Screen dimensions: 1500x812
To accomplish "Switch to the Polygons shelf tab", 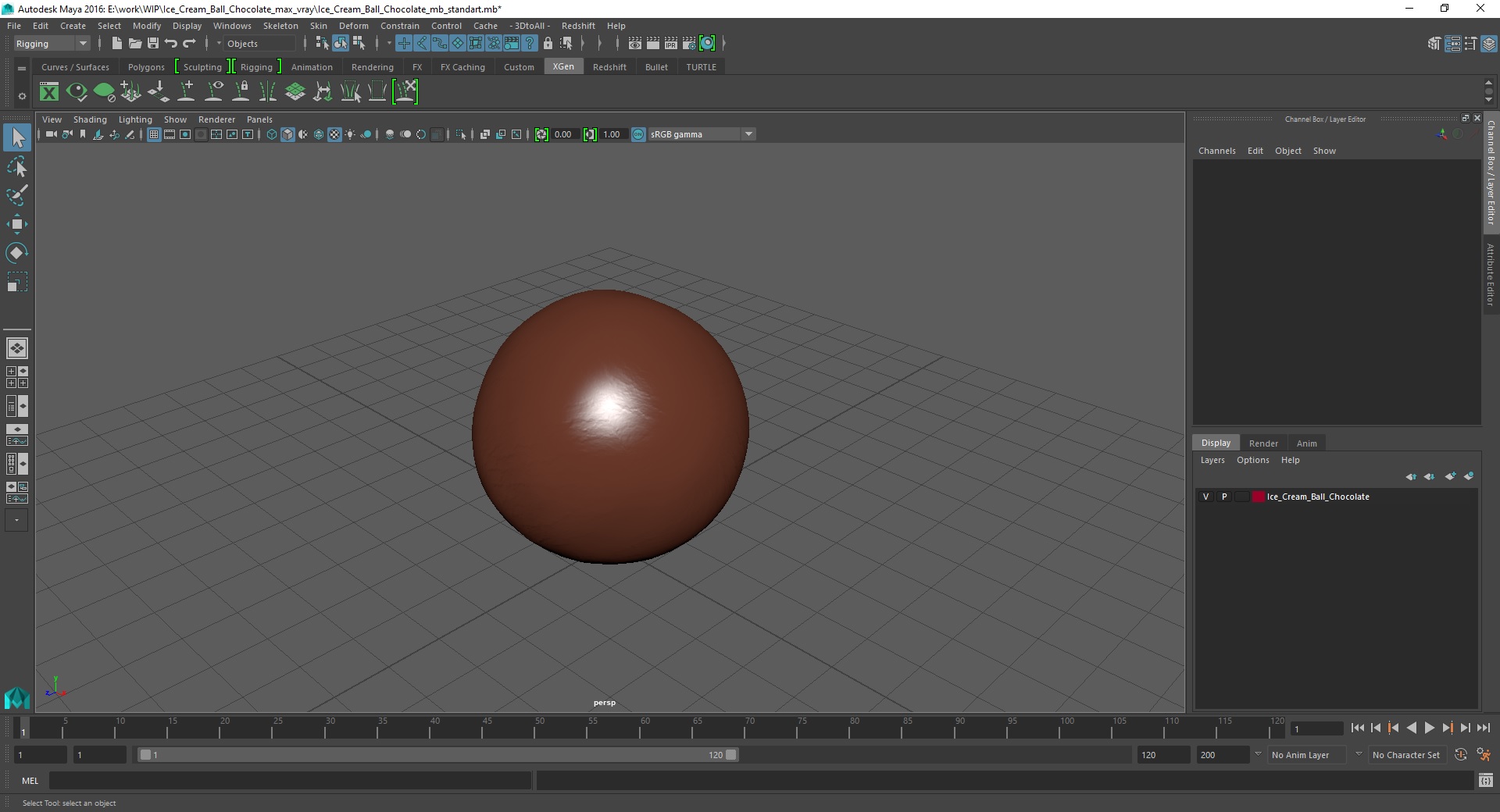I will (146, 67).
